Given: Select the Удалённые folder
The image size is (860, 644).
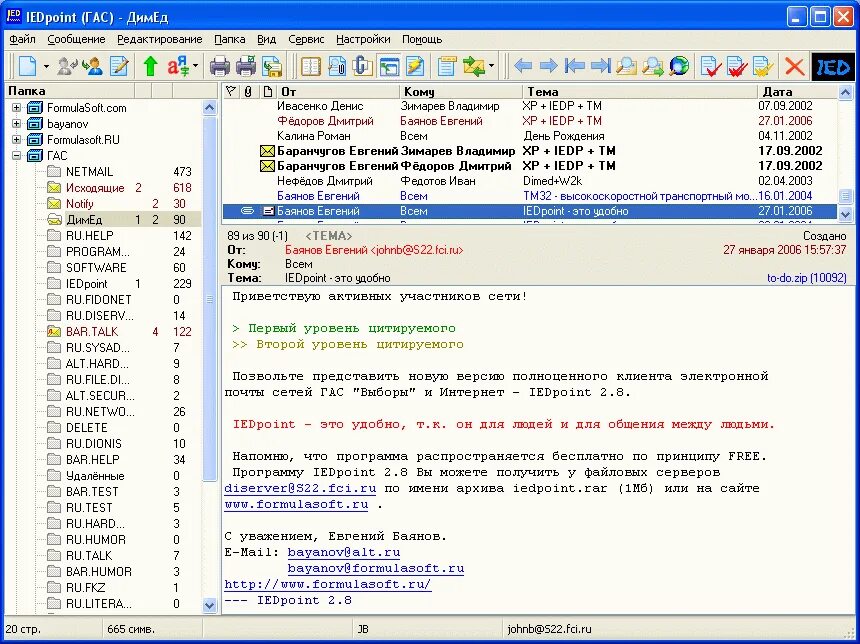Looking at the screenshot, I should point(95,476).
